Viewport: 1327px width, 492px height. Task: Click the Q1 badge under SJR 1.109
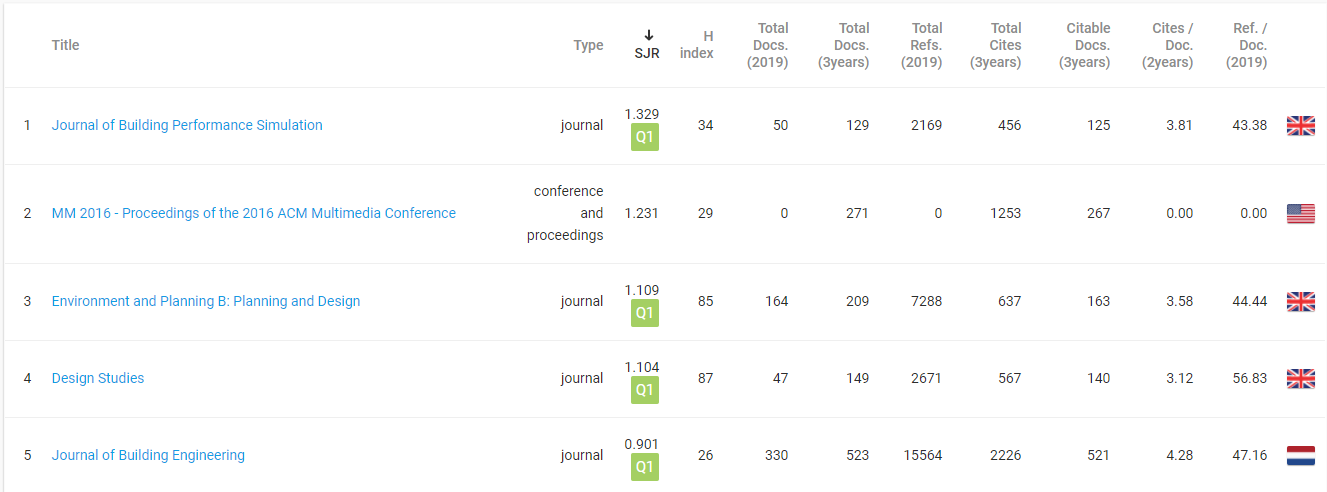click(x=645, y=314)
